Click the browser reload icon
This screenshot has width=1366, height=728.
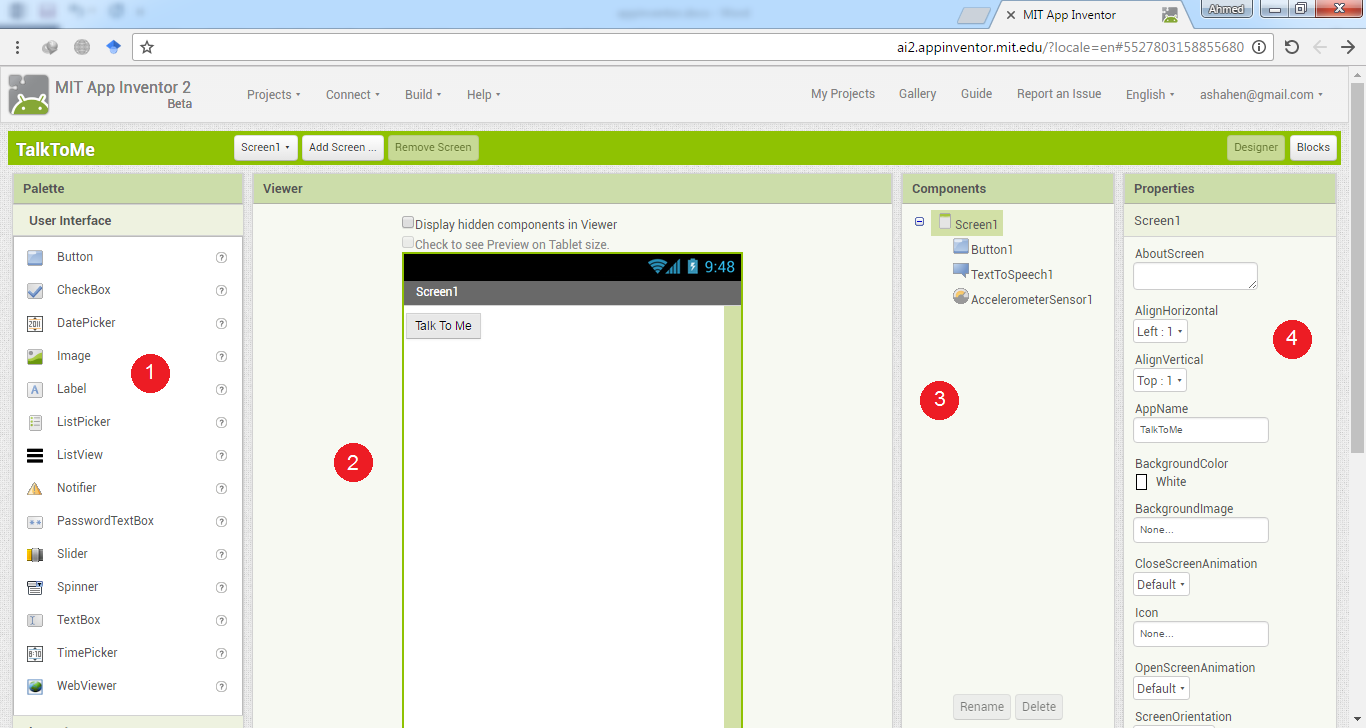(x=1292, y=47)
